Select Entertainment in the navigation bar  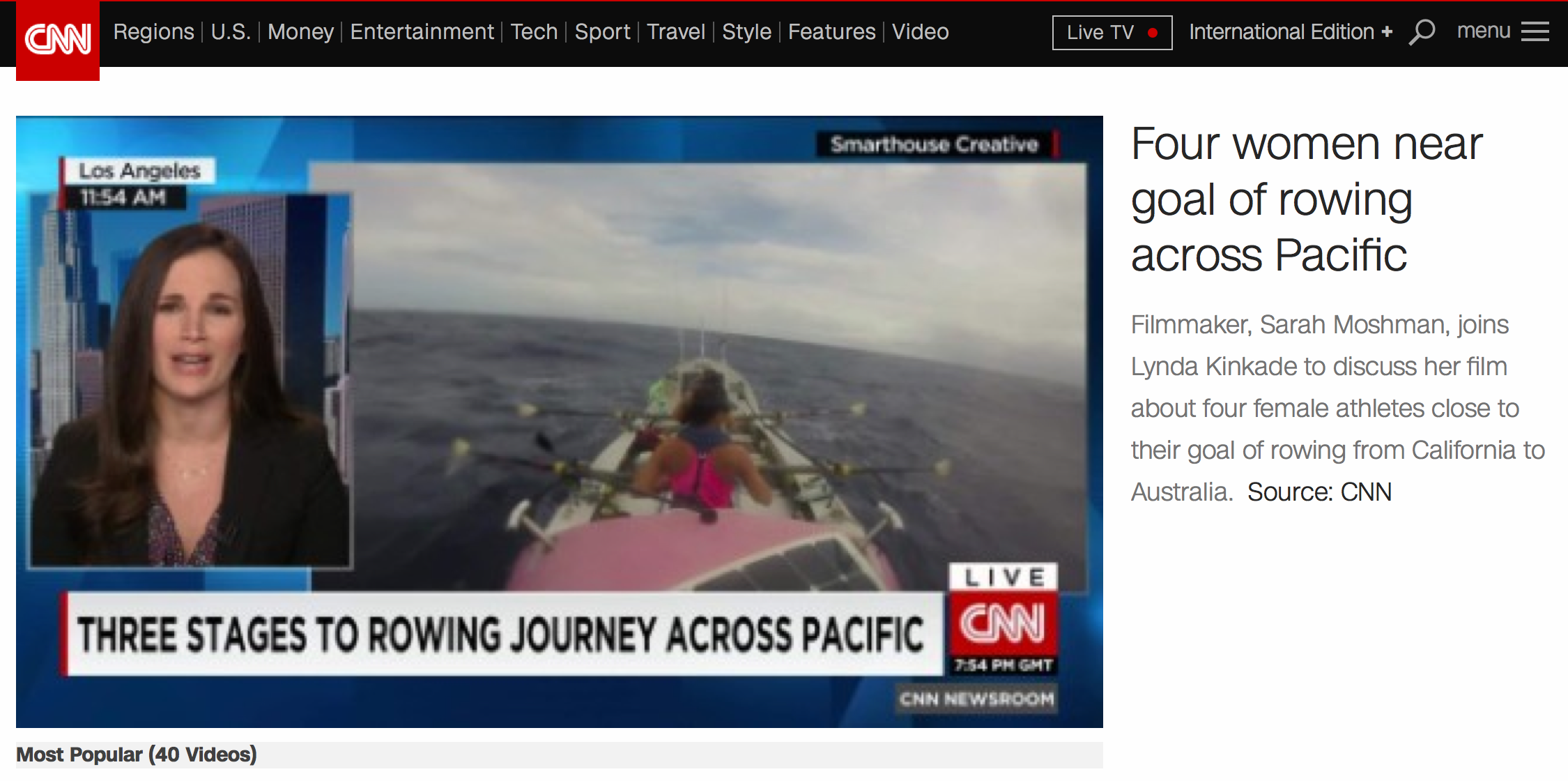point(422,32)
